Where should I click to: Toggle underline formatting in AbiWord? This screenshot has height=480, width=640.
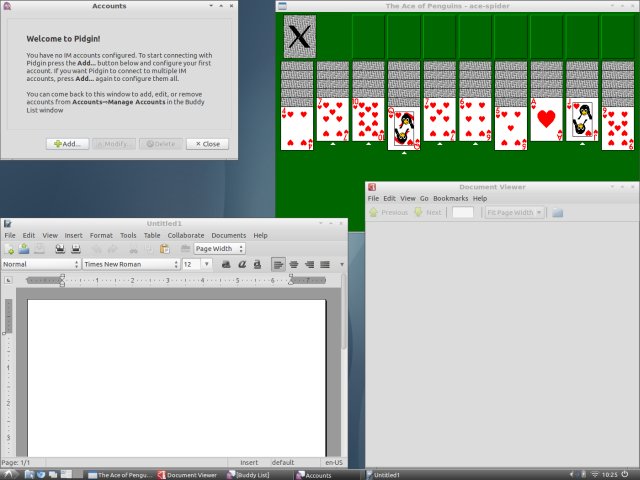click(x=256, y=264)
